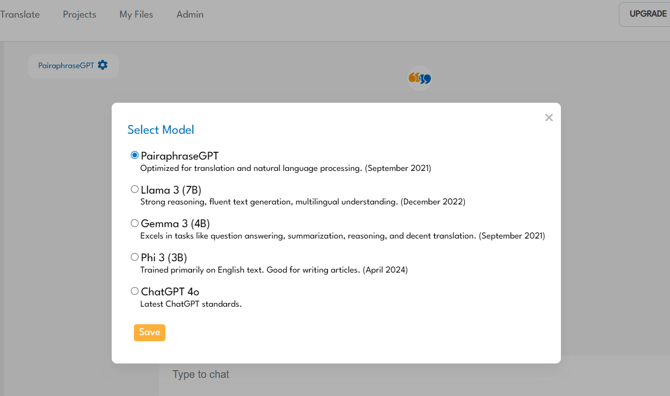Go to the Projects page
The width and height of the screenshot is (670, 396).
(x=79, y=15)
